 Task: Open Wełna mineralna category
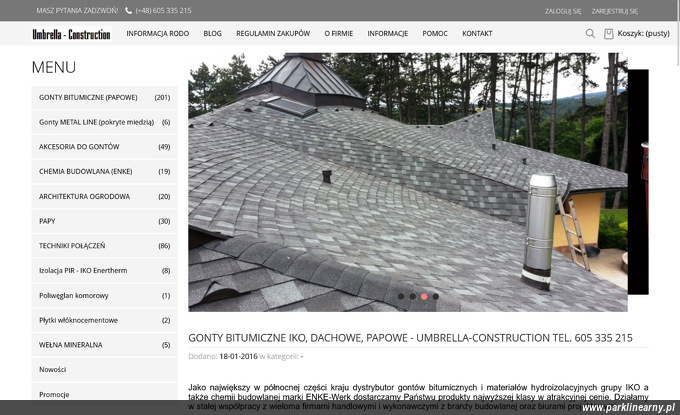point(105,345)
